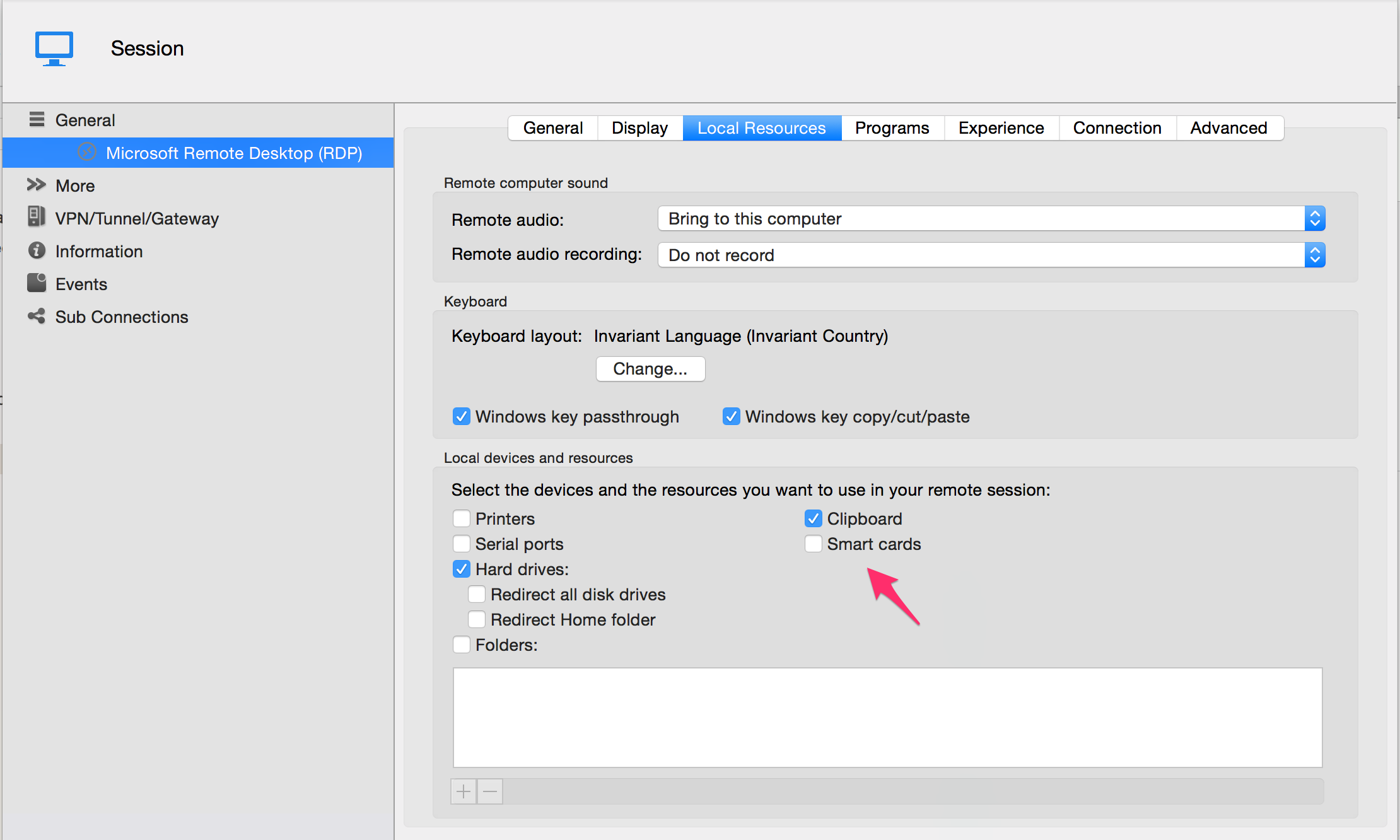The image size is (1400, 840).
Task: Click the VPN/Tunnel/Gateway sidebar icon
Action: [36, 218]
